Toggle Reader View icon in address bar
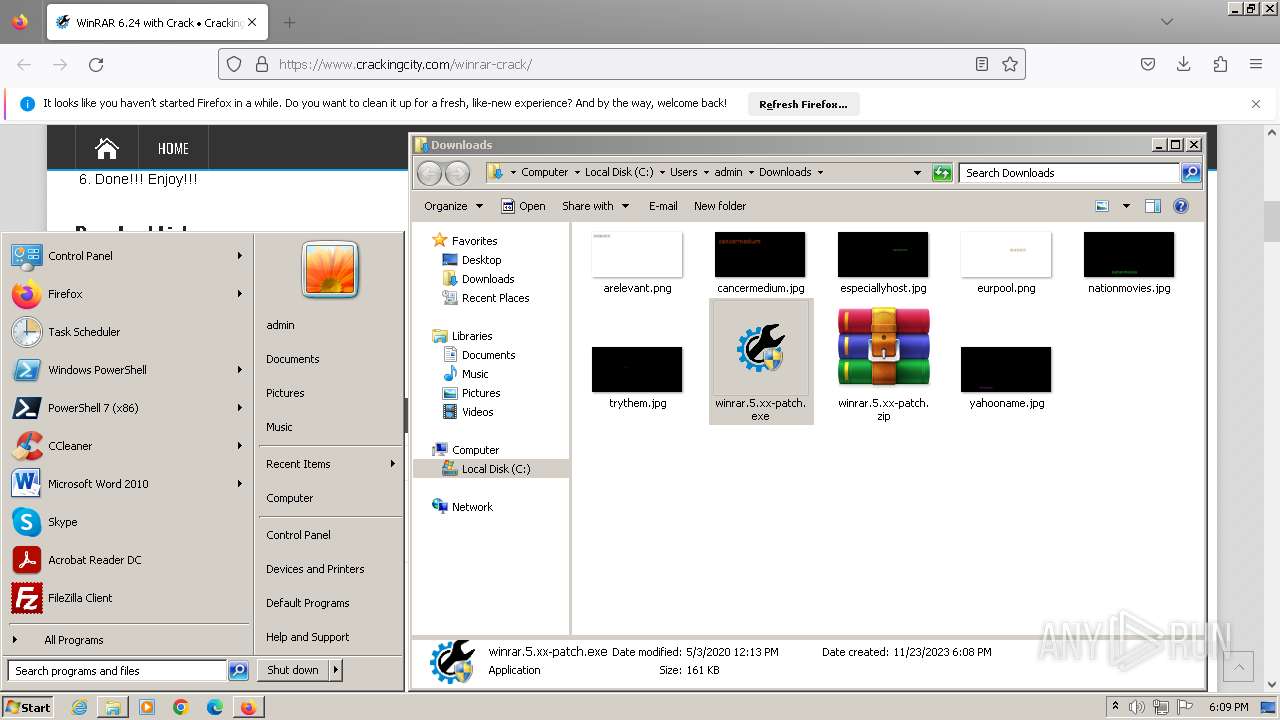This screenshot has width=1280, height=720. point(982,64)
